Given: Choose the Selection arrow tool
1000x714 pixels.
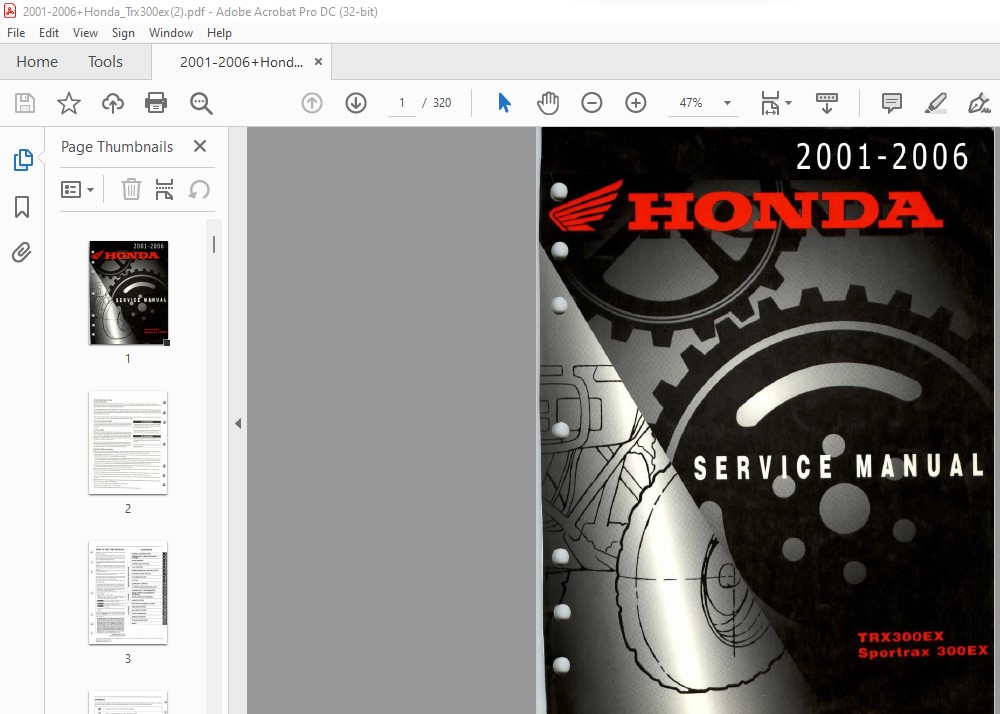Looking at the screenshot, I should pyautogui.click(x=504, y=103).
